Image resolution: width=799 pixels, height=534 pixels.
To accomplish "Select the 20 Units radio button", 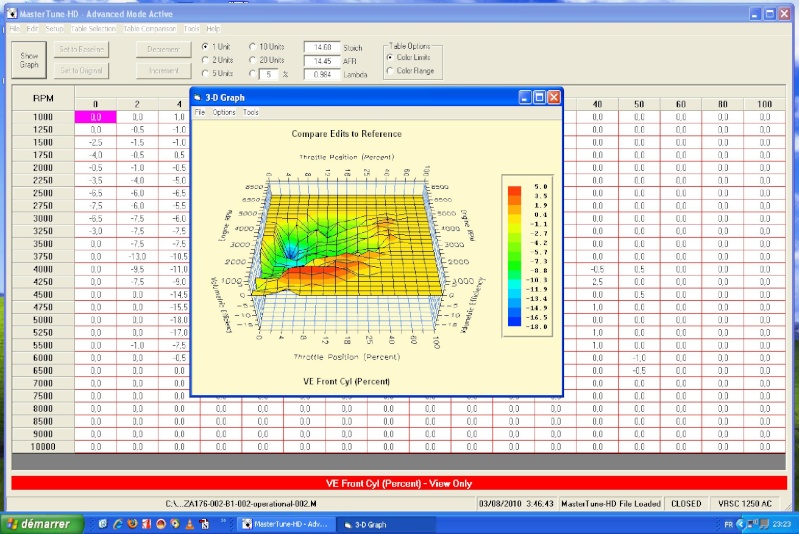I will [x=252, y=60].
